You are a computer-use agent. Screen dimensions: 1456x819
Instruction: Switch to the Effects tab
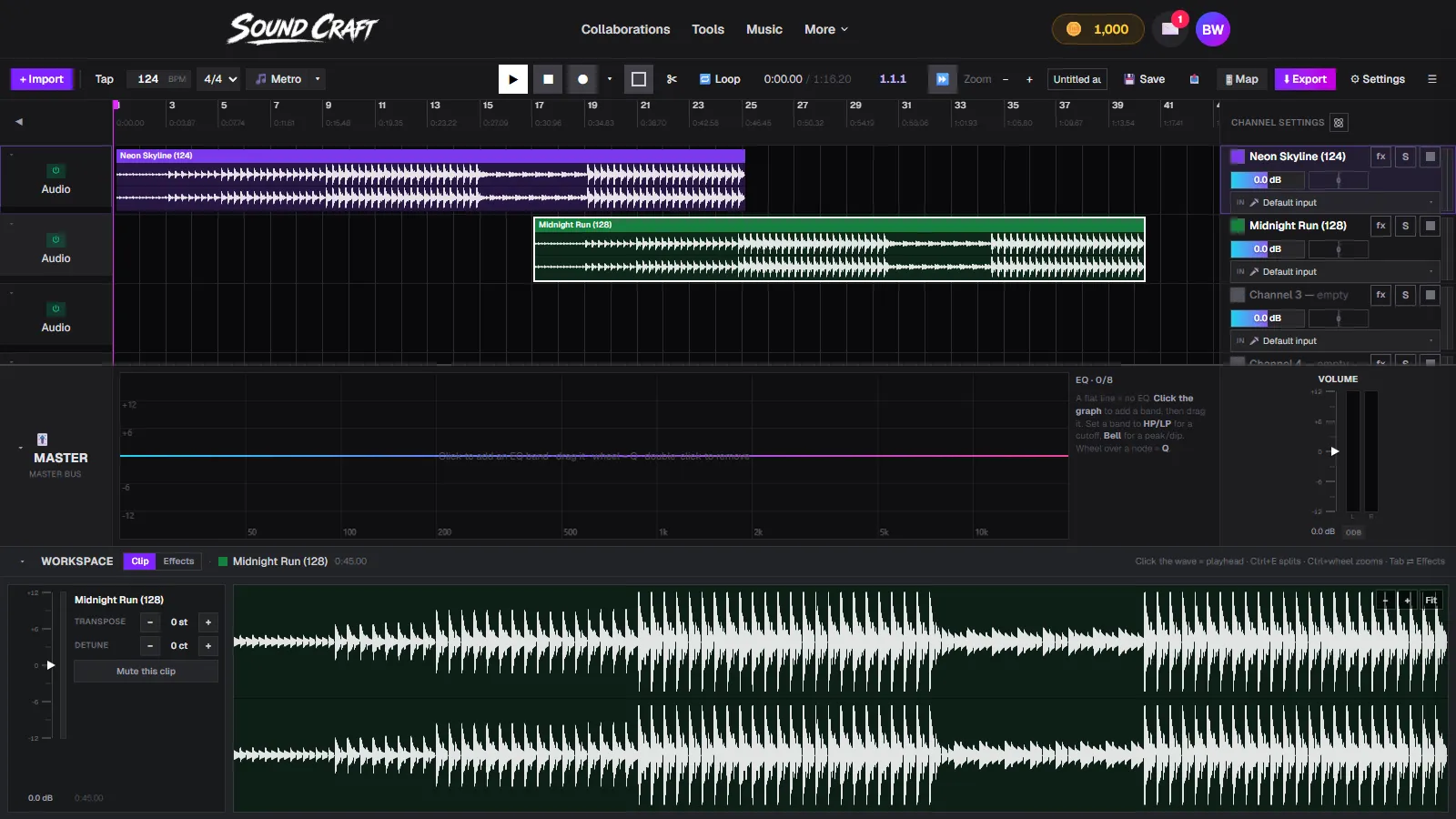(178, 561)
